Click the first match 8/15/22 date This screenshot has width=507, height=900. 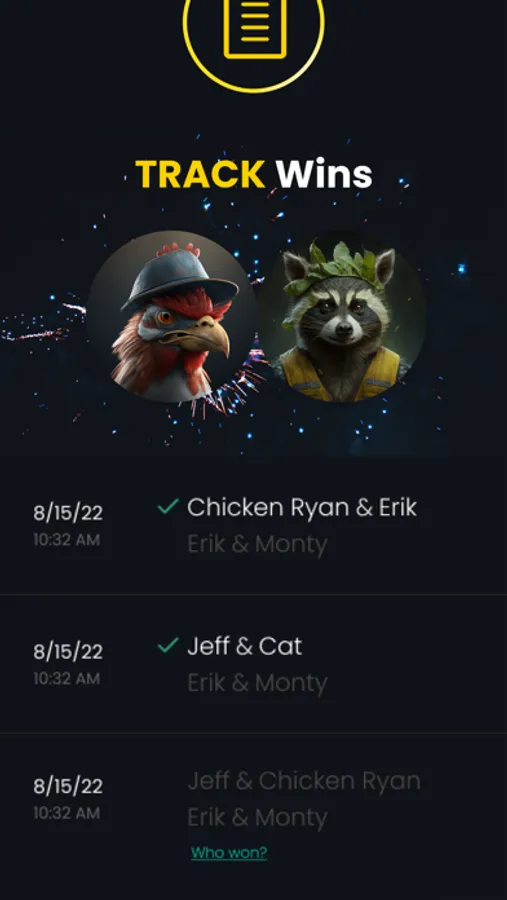pos(68,513)
